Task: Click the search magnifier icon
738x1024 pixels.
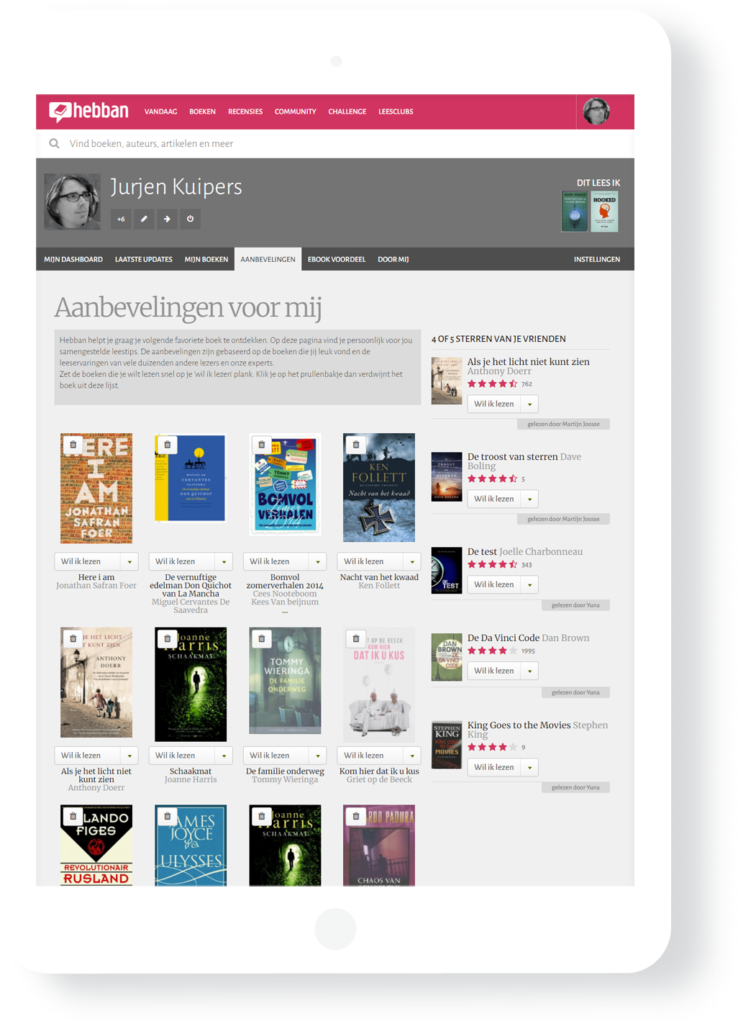Action: [54, 143]
